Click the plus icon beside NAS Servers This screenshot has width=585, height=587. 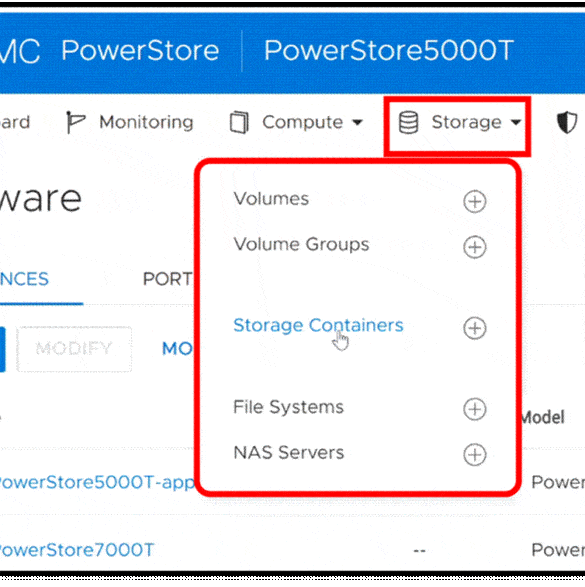475,454
